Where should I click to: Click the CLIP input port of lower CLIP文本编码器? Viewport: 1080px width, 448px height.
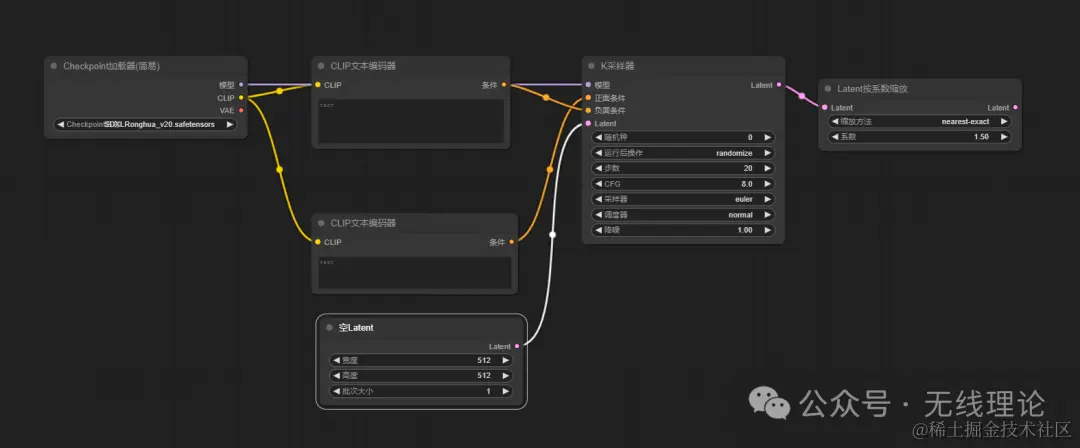click(x=317, y=242)
